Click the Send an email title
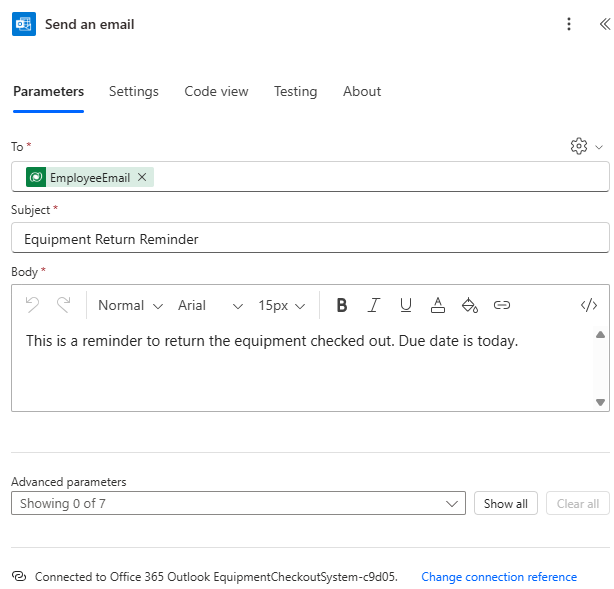The width and height of the screenshot is (614, 589). (x=90, y=24)
